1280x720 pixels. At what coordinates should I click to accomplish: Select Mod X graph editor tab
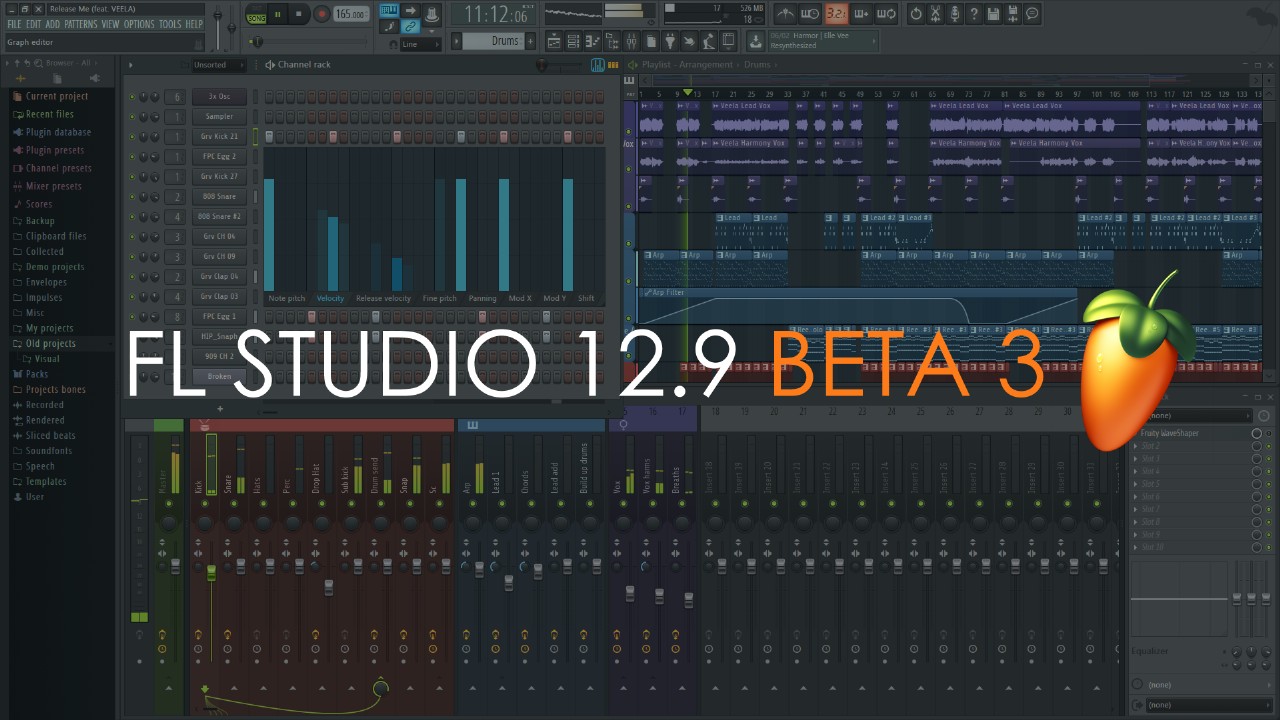click(520, 299)
